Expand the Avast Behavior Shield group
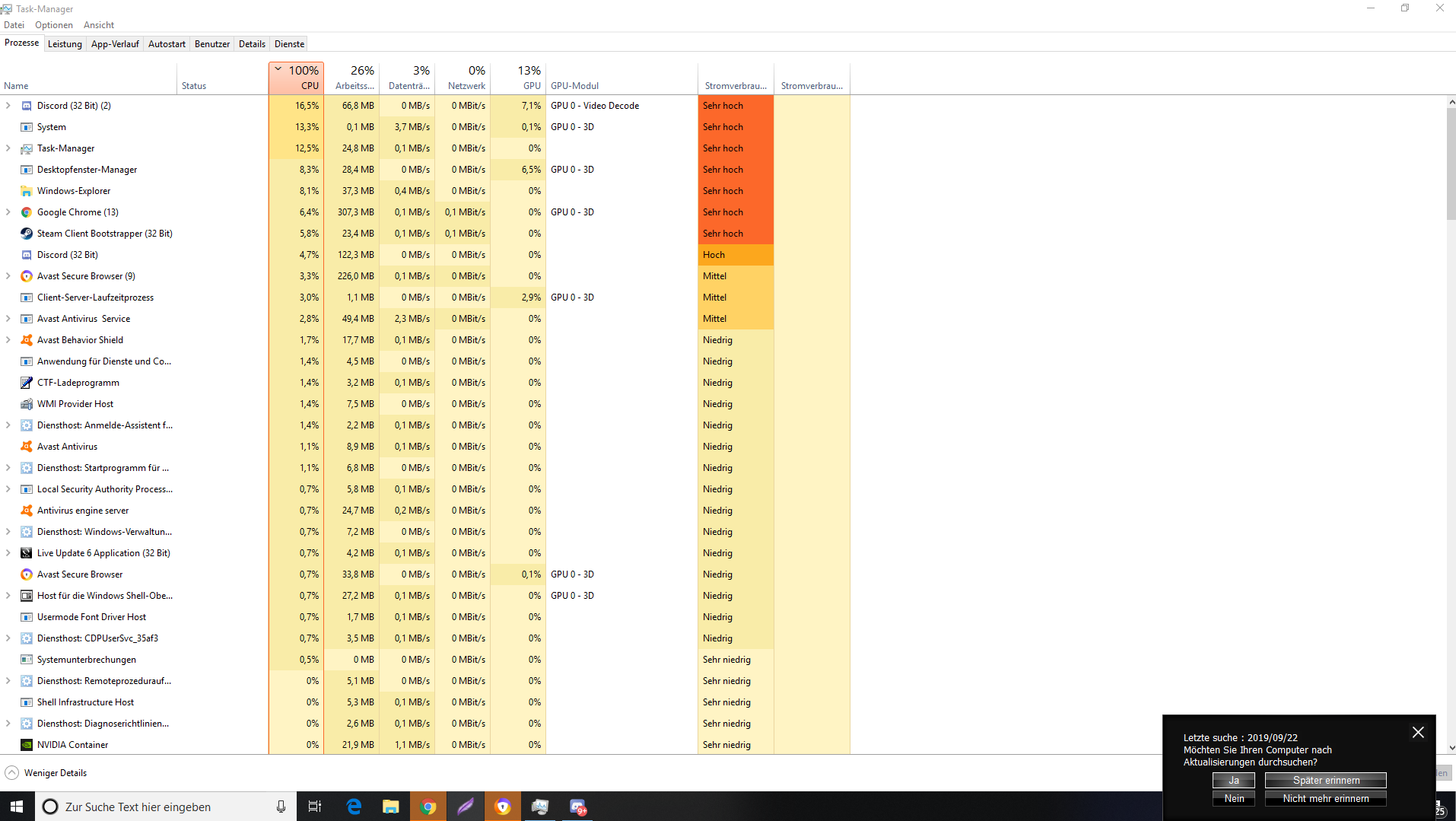1456x821 pixels. point(8,340)
